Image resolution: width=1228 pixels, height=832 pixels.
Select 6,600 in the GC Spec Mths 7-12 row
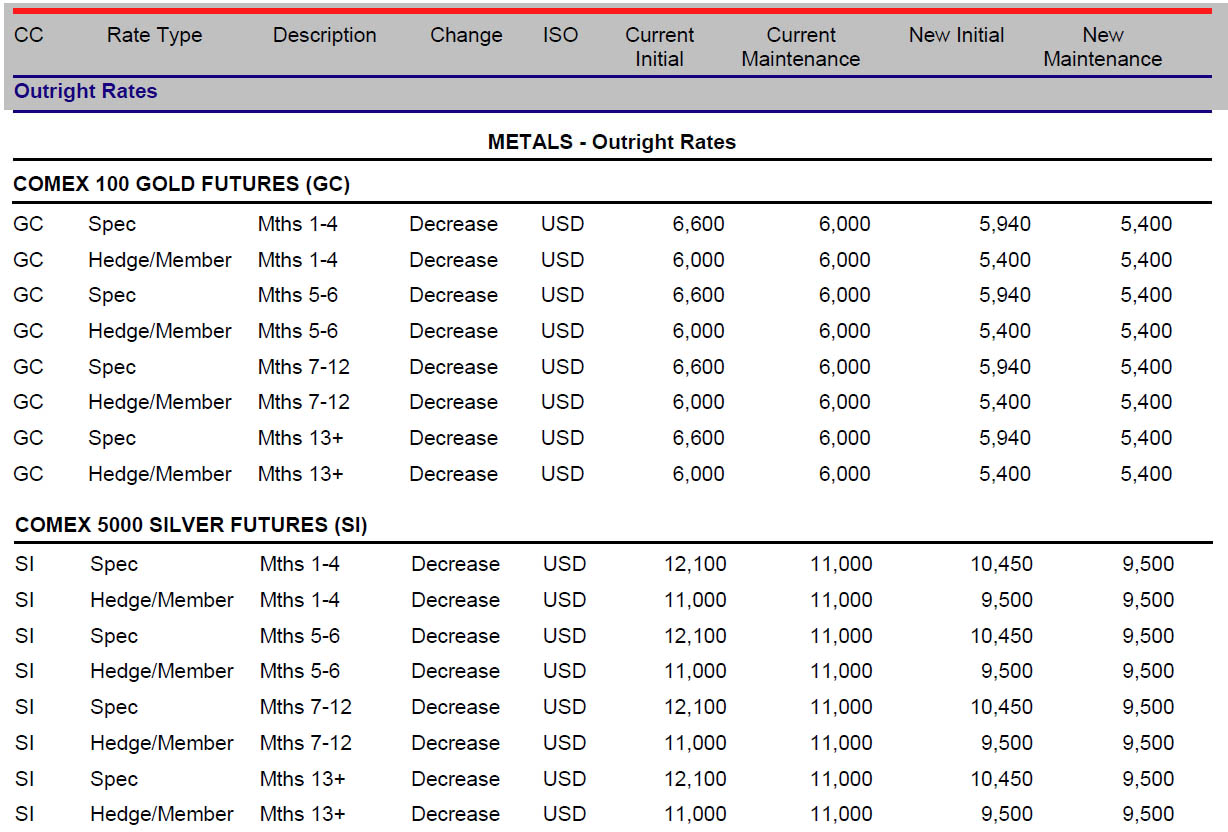pyautogui.click(x=699, y=367)
